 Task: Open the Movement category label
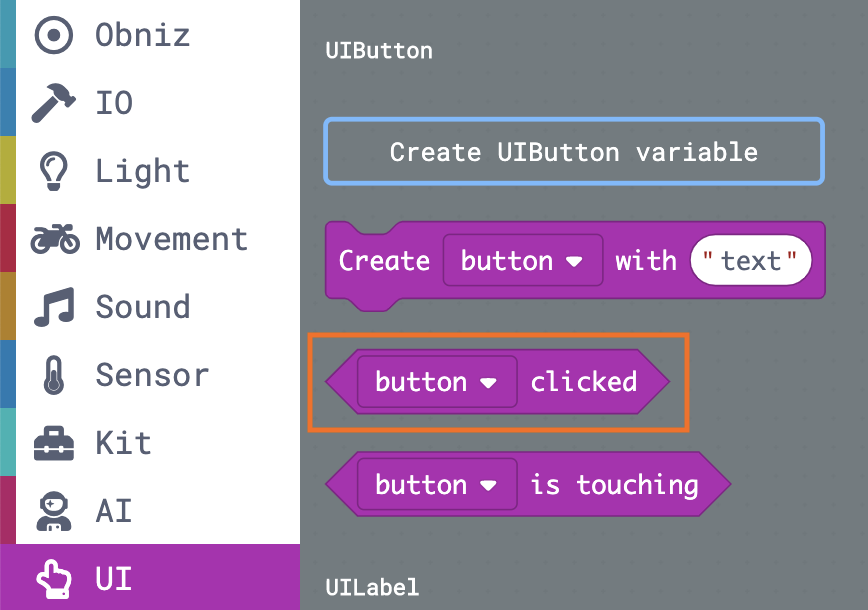pos(172,239)
